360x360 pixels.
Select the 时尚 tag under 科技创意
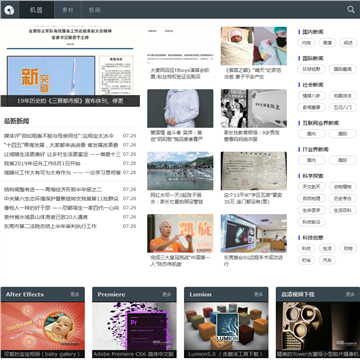coord(306,260)
